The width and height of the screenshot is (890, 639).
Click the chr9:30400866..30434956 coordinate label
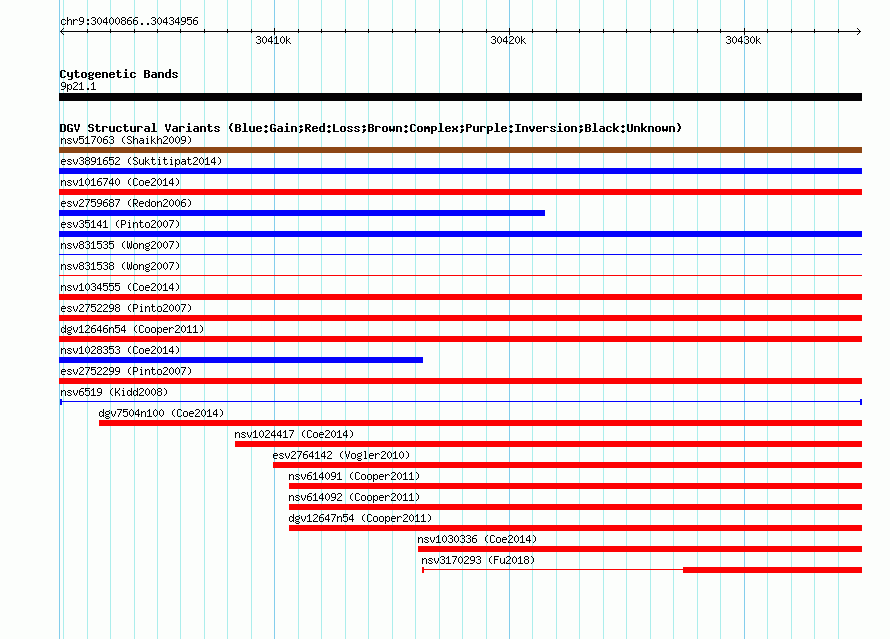(129, 21)
